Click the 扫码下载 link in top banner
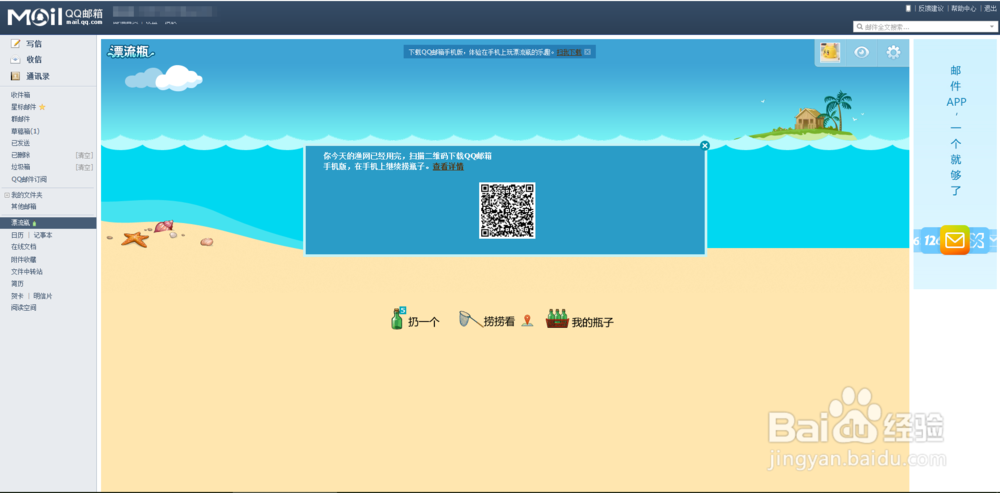The image size is (1000, 493). click(x=569, y=52)
